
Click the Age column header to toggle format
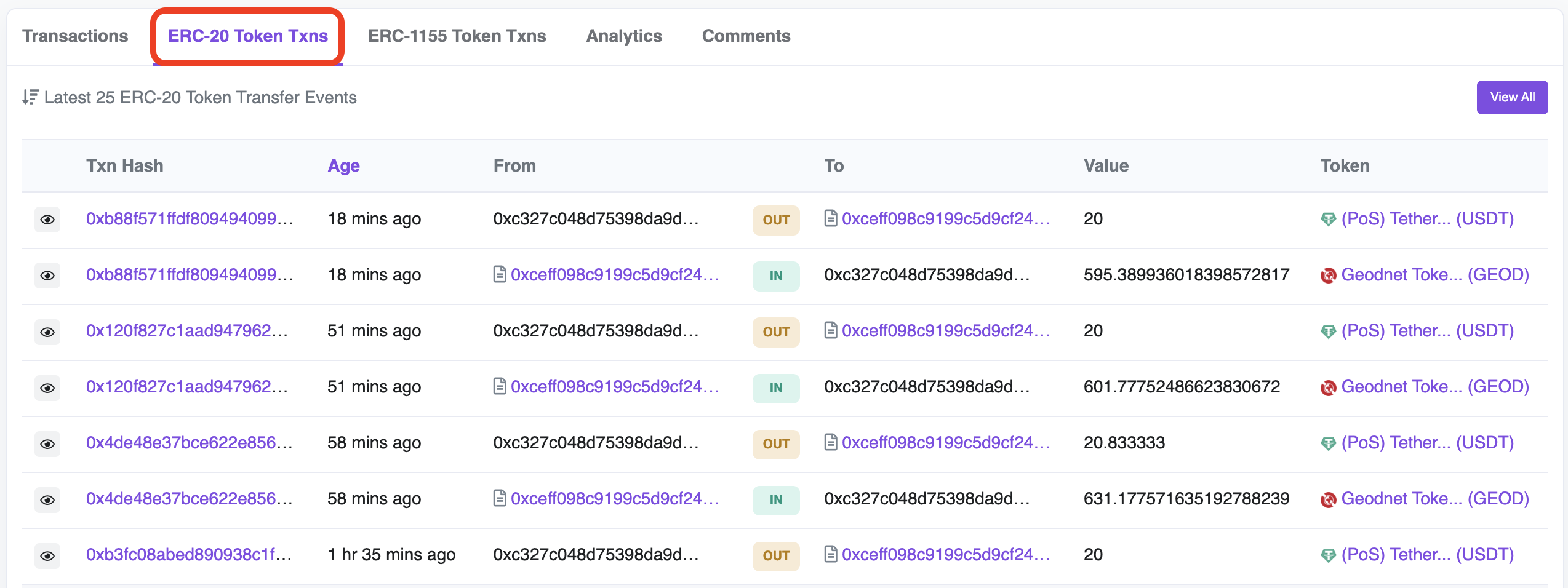tap(343, 165)
